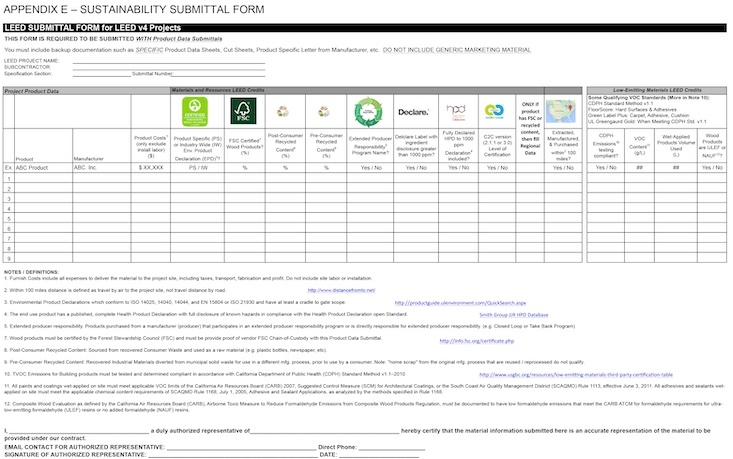
Task: Click the "Some Qualifying VOC Standards" text
Action: pos(648,98)
